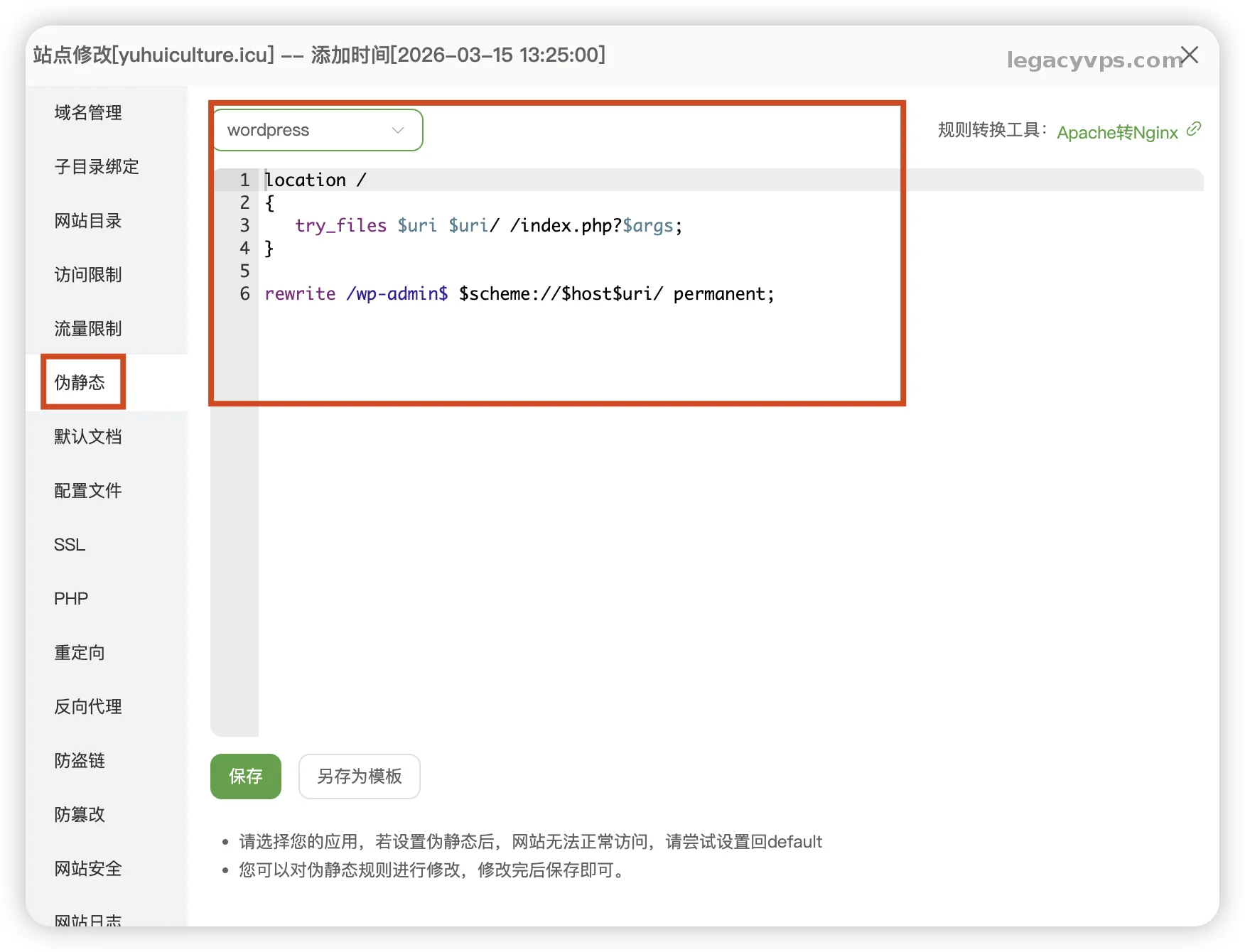Click the external link icon beside Apache转Nginx
Screen dimensions: 1245x952
(1194, 129)
